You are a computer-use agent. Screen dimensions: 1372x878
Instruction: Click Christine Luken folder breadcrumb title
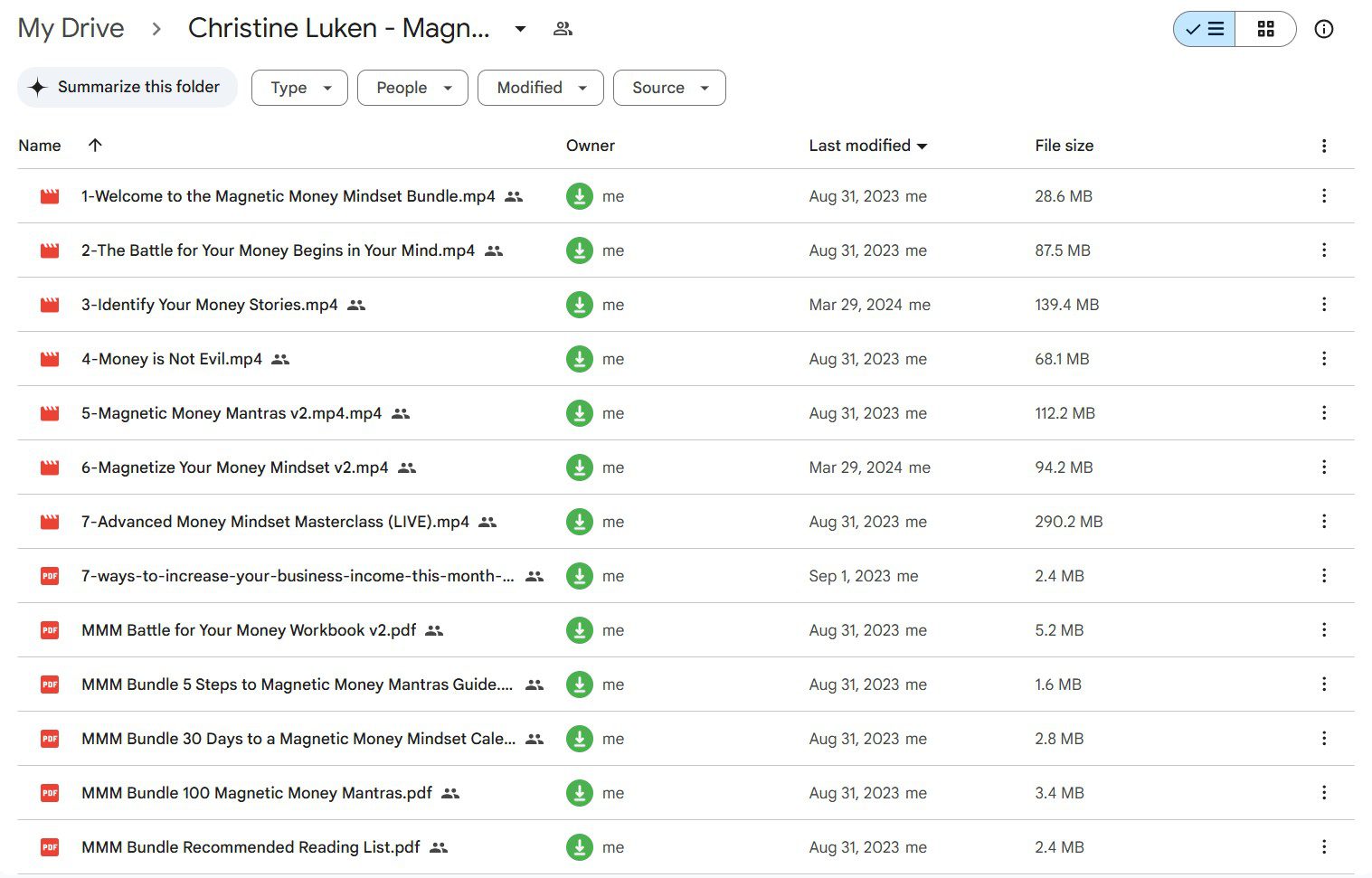338,28
